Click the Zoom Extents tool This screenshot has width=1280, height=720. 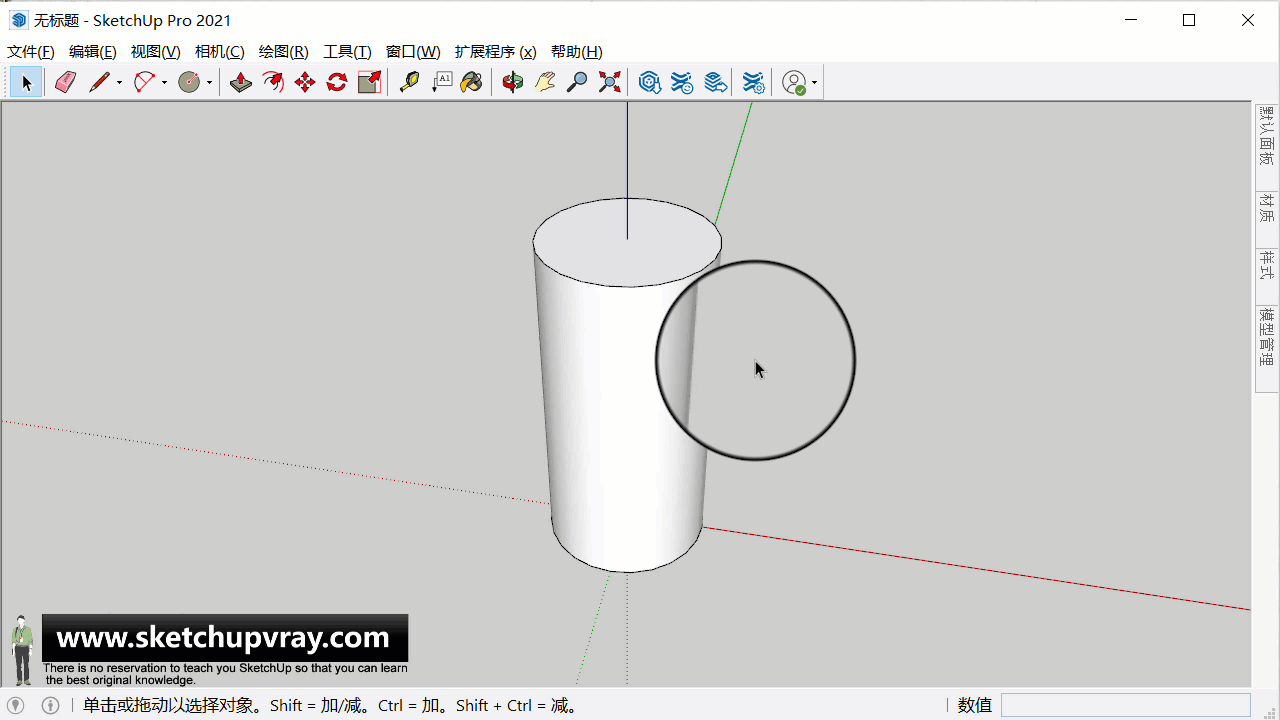point(609,82)
